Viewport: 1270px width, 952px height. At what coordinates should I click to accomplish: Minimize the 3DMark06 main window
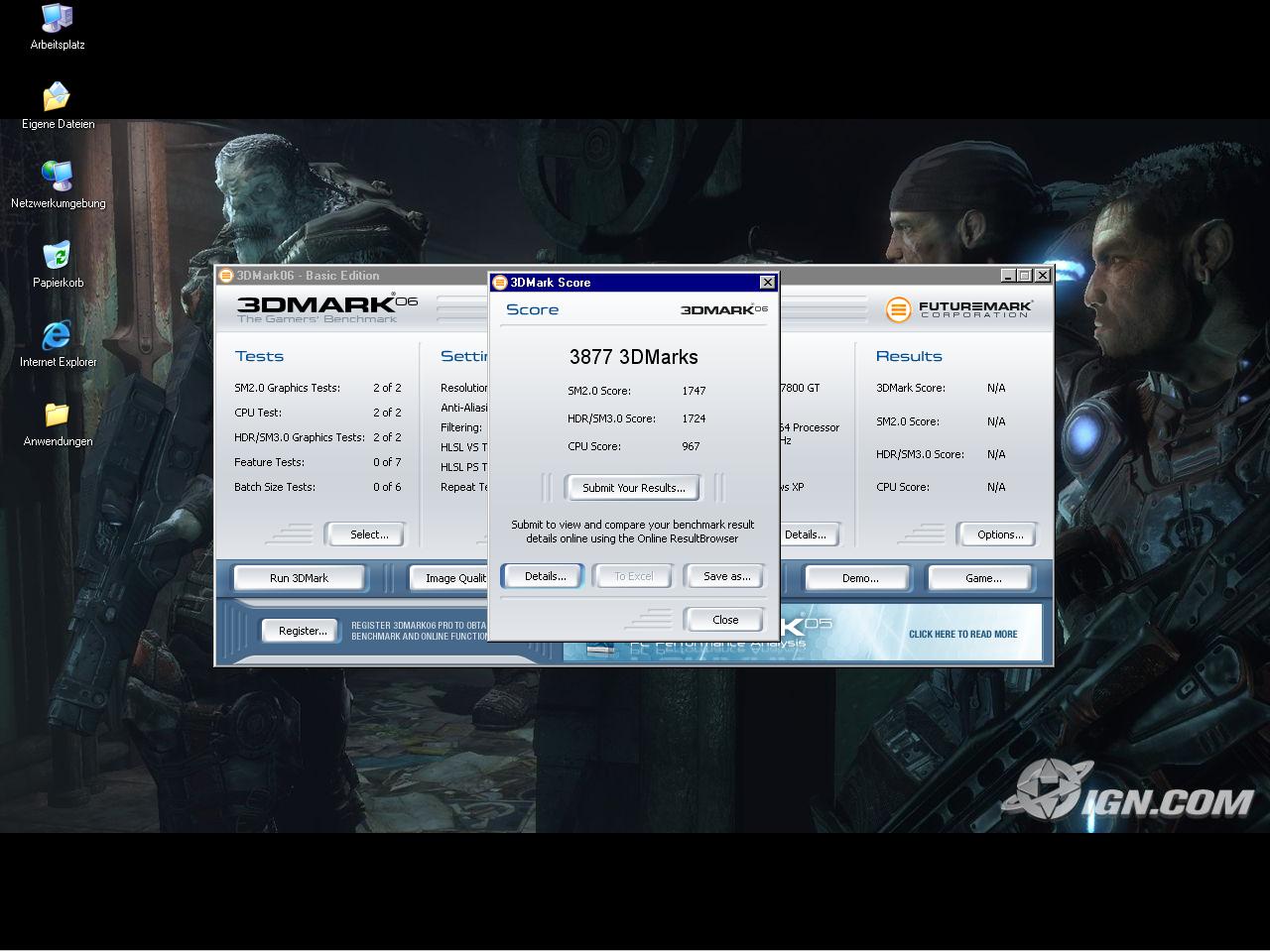1008,276
